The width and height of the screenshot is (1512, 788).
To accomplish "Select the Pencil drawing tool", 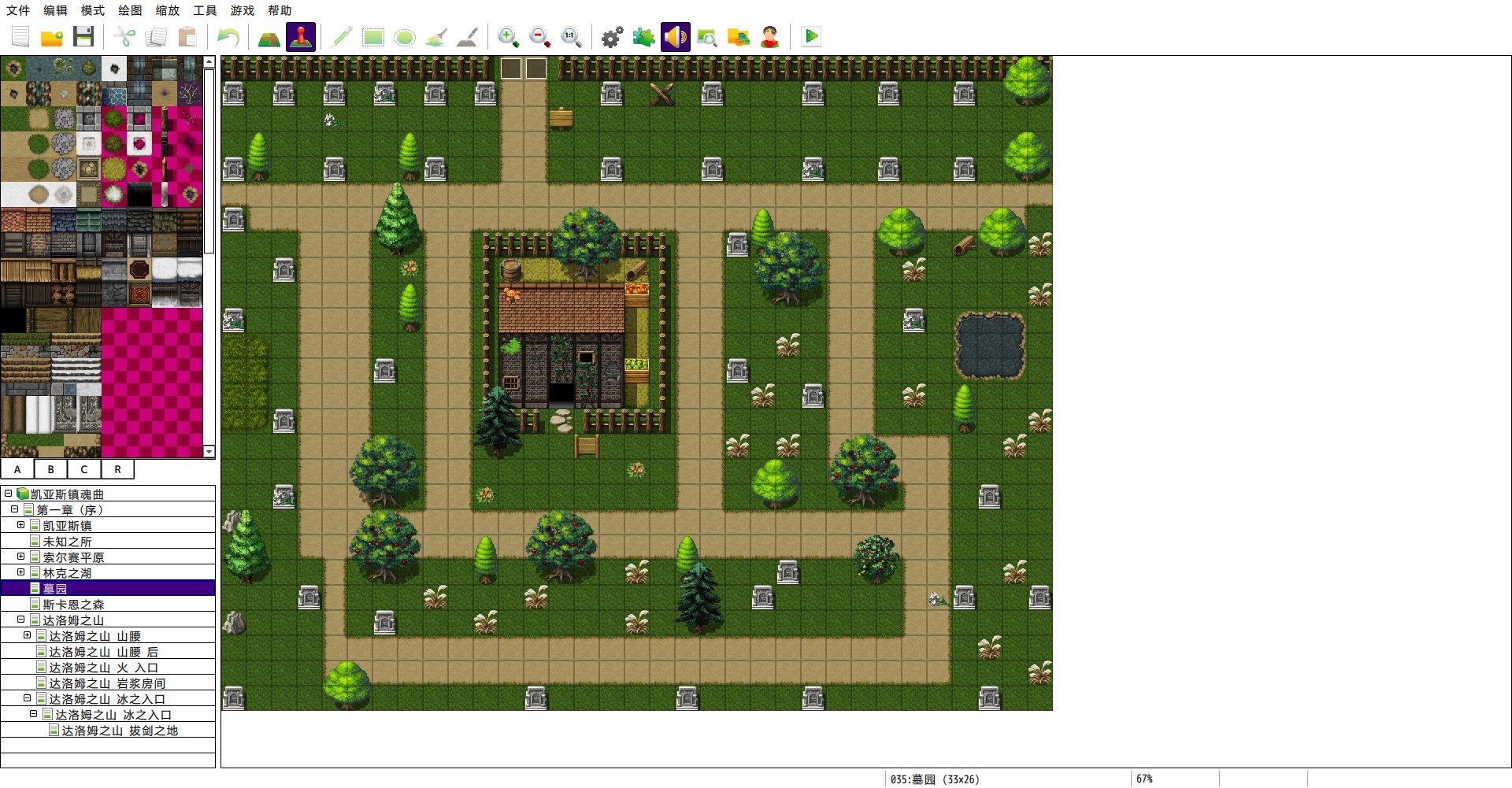I will tap(342, 37).
